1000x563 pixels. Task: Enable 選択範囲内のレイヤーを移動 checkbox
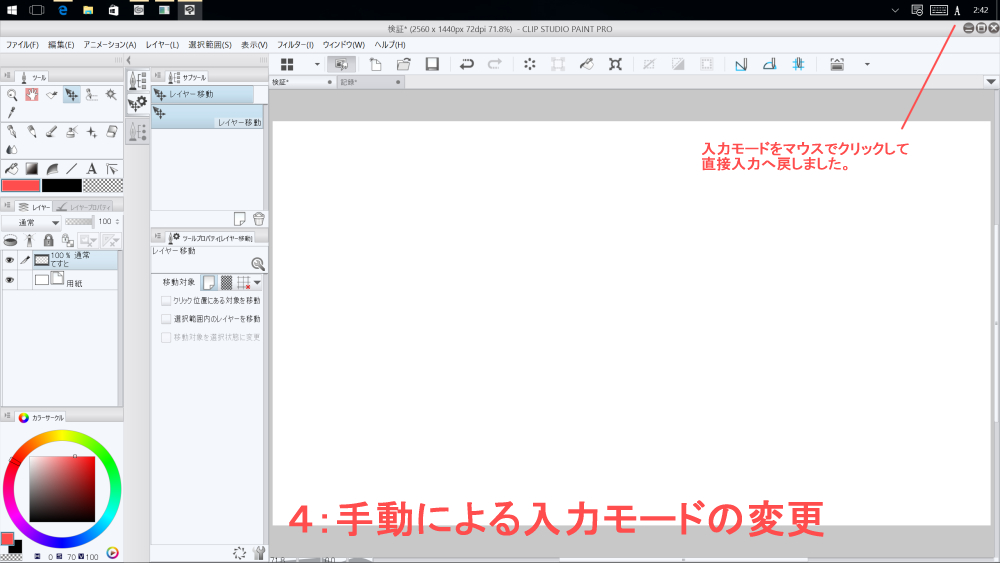pyautogui.click(x=166, y=319)
